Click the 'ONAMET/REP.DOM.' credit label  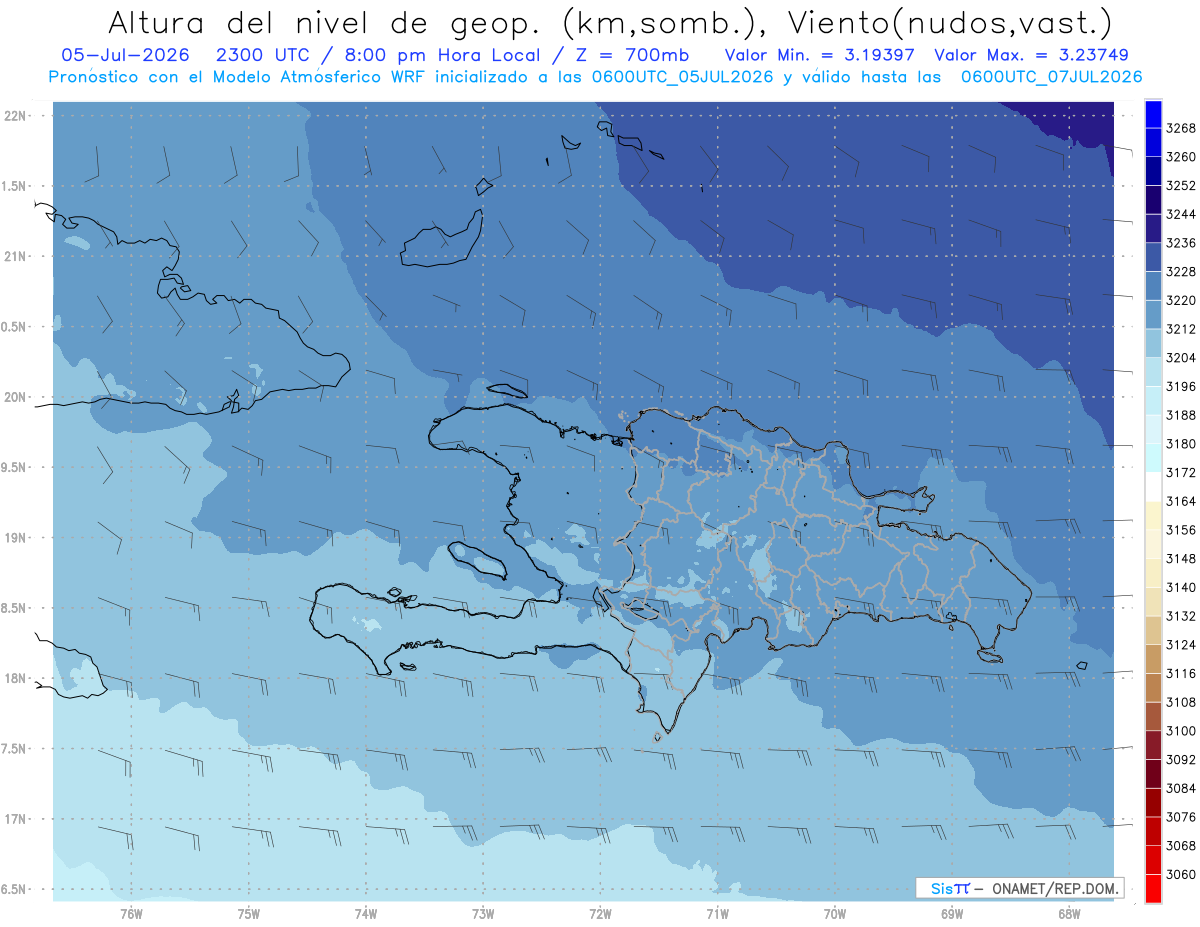(1056, 888)
